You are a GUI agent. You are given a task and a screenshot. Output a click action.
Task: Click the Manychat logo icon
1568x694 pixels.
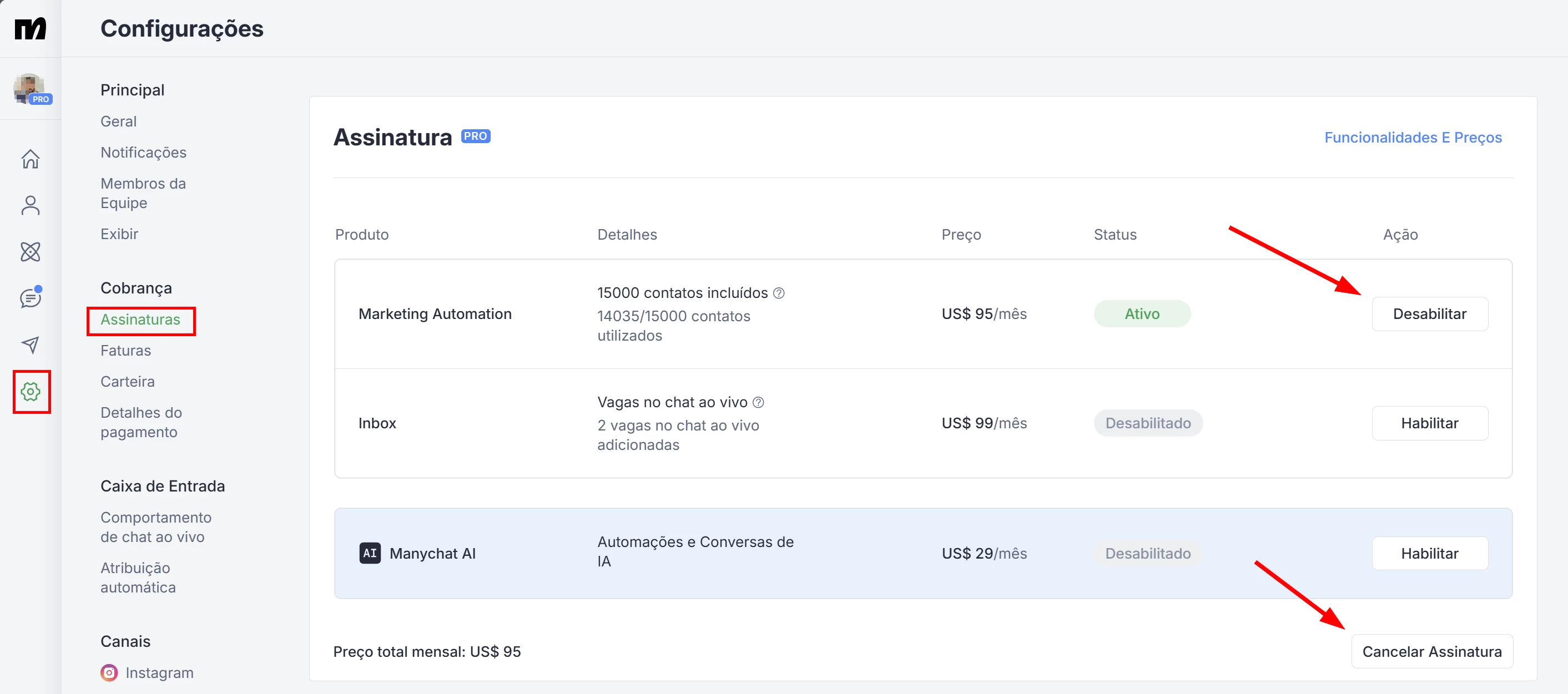click(x=31, y=29)
